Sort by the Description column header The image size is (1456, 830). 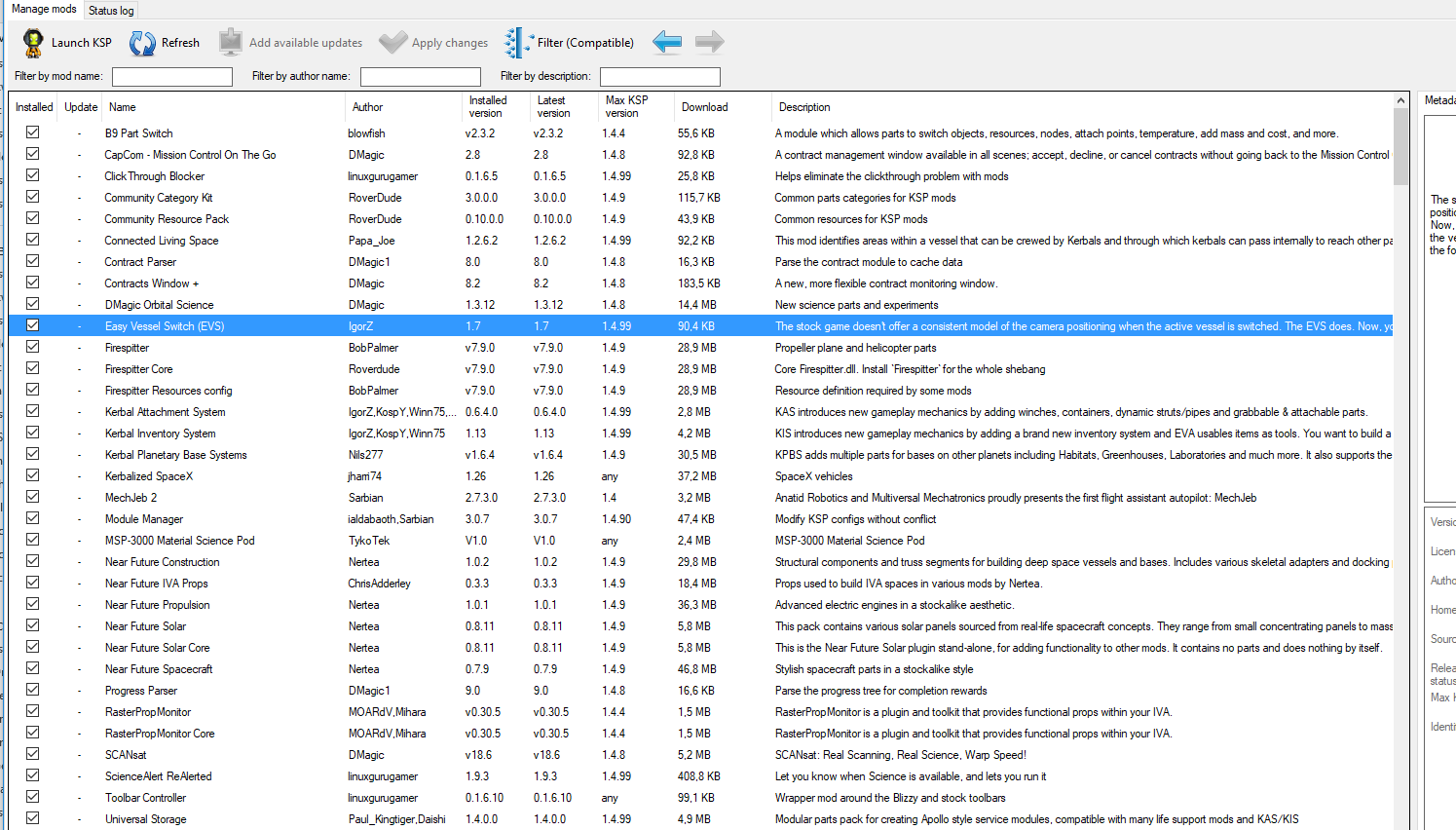pos(1082,107)
